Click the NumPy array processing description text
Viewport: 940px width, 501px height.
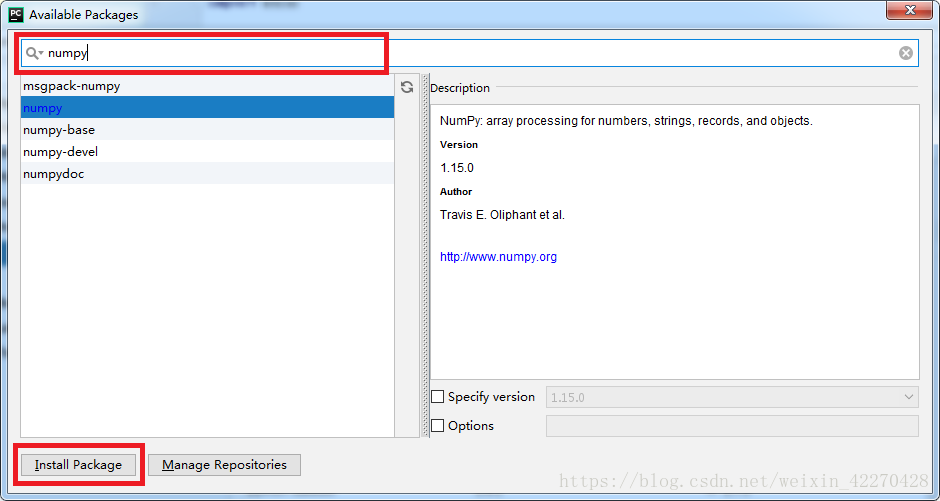(626, 120)
